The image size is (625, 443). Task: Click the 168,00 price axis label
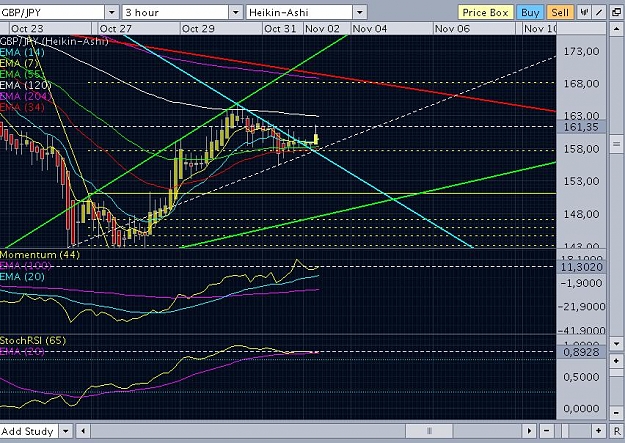(x=581, y=84)
